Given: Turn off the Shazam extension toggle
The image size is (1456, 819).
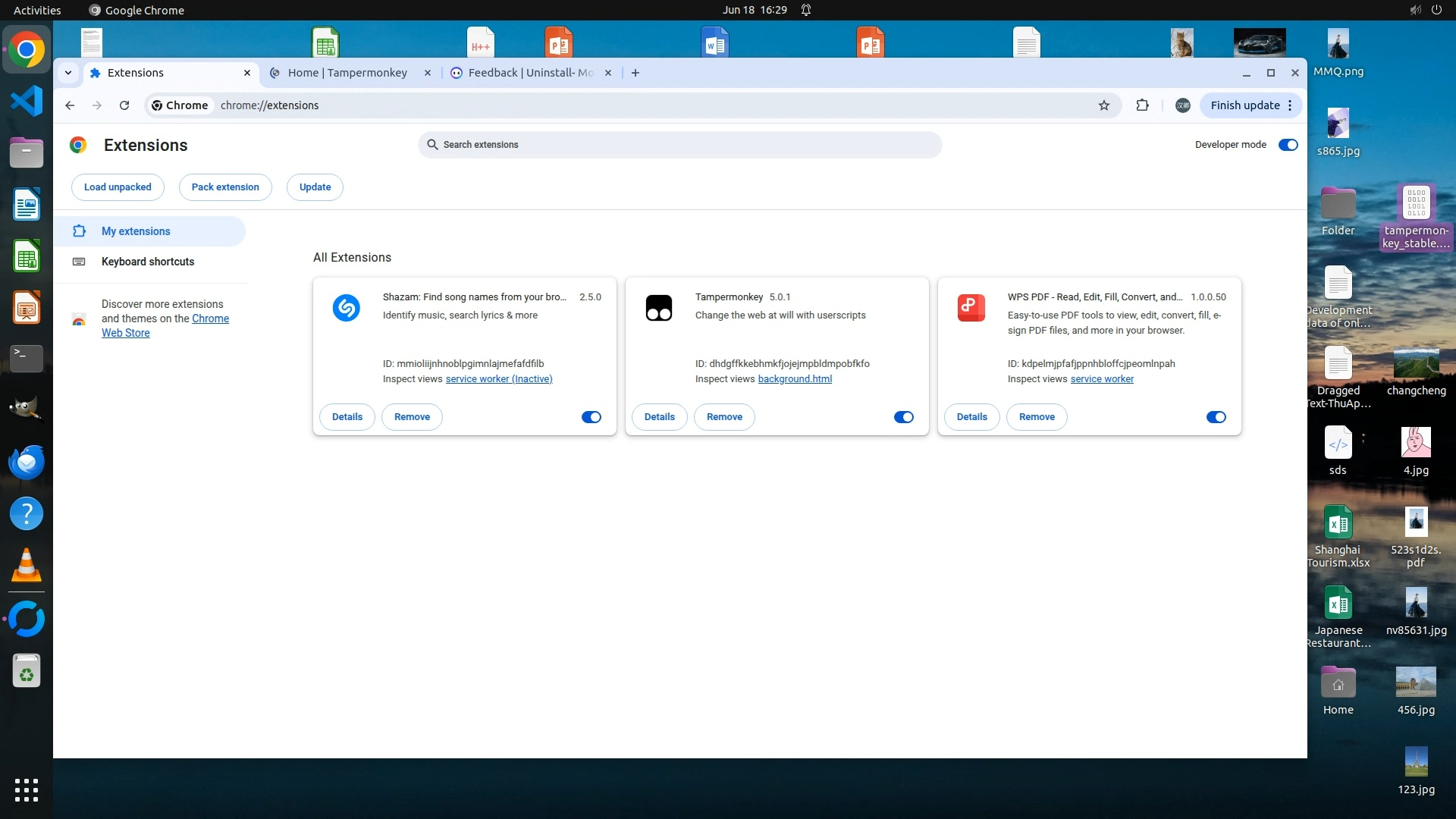Looking at the screenshot, I should [x=591, y=417].
